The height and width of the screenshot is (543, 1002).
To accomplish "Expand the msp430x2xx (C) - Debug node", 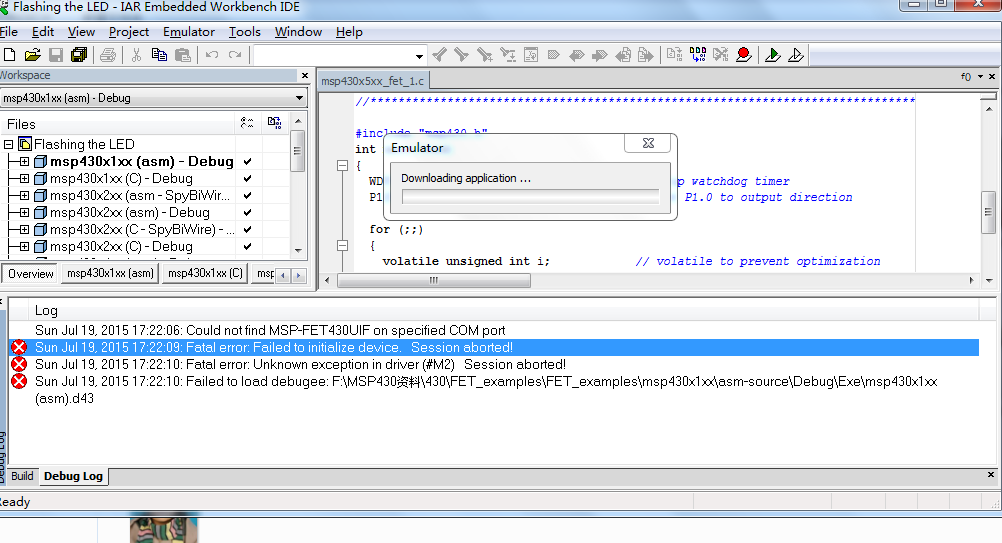I will point(24,247).
